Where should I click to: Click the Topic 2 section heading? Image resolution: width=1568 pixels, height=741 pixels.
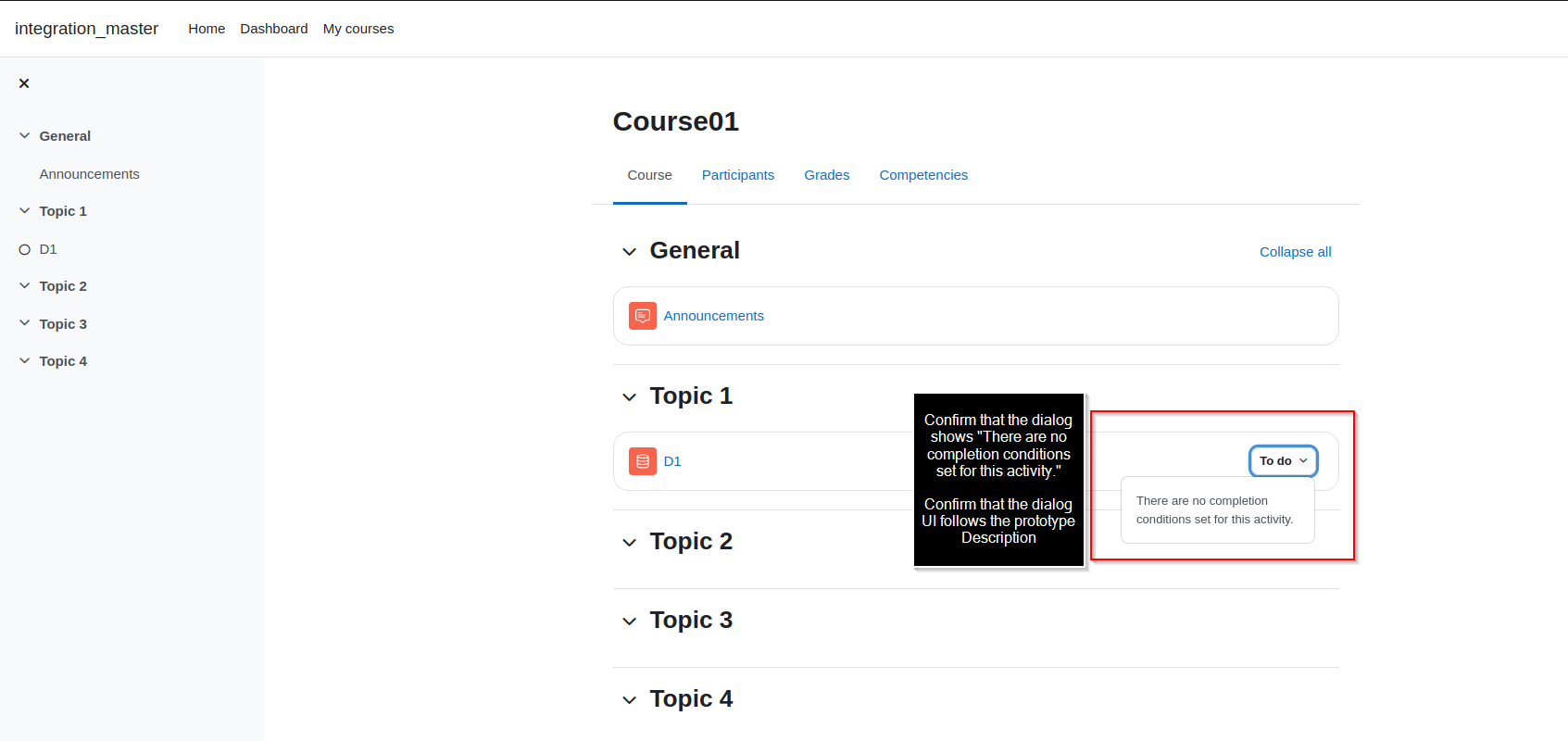[691, 542]
